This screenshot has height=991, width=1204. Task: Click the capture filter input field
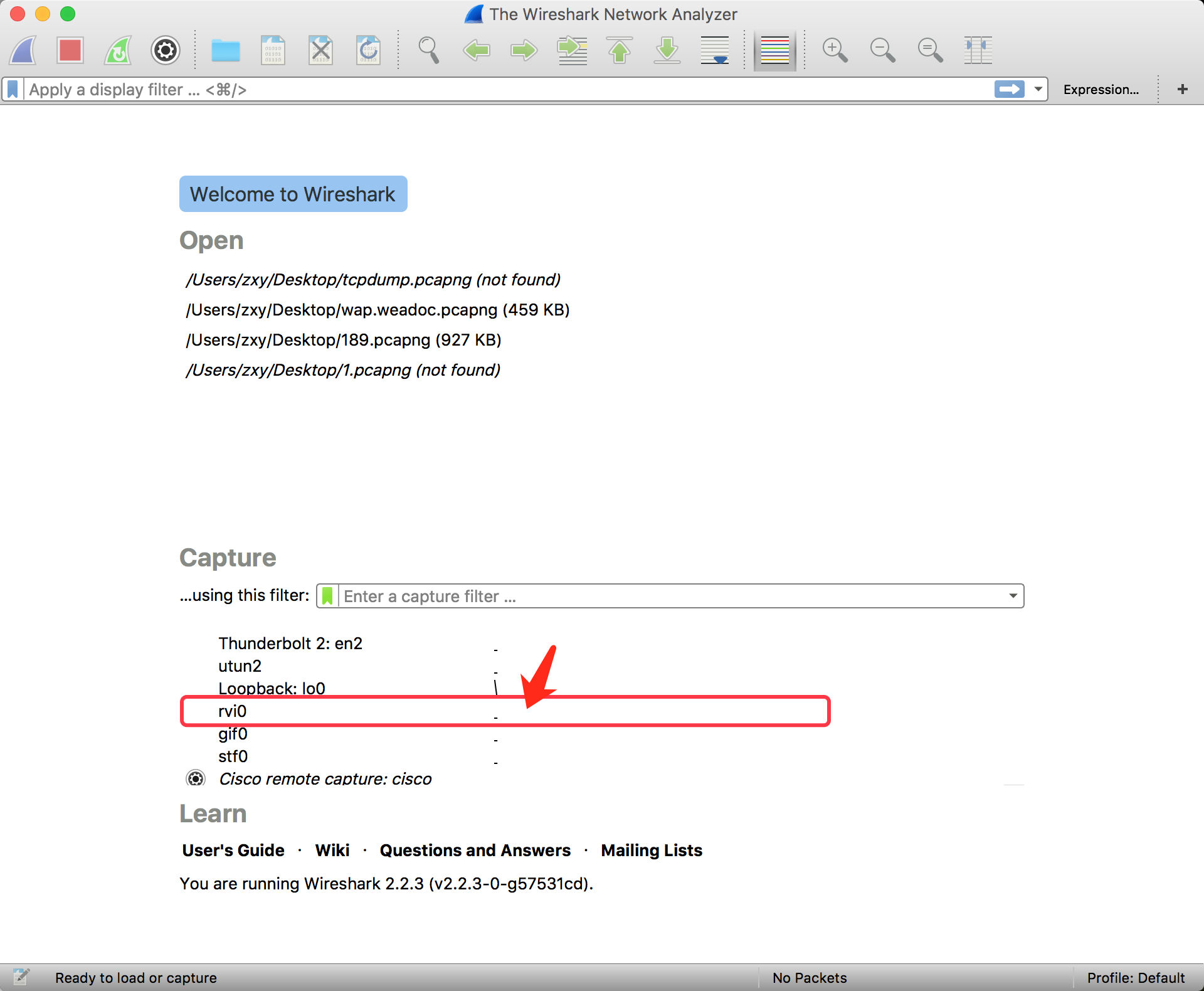click(x=671, y=596)
